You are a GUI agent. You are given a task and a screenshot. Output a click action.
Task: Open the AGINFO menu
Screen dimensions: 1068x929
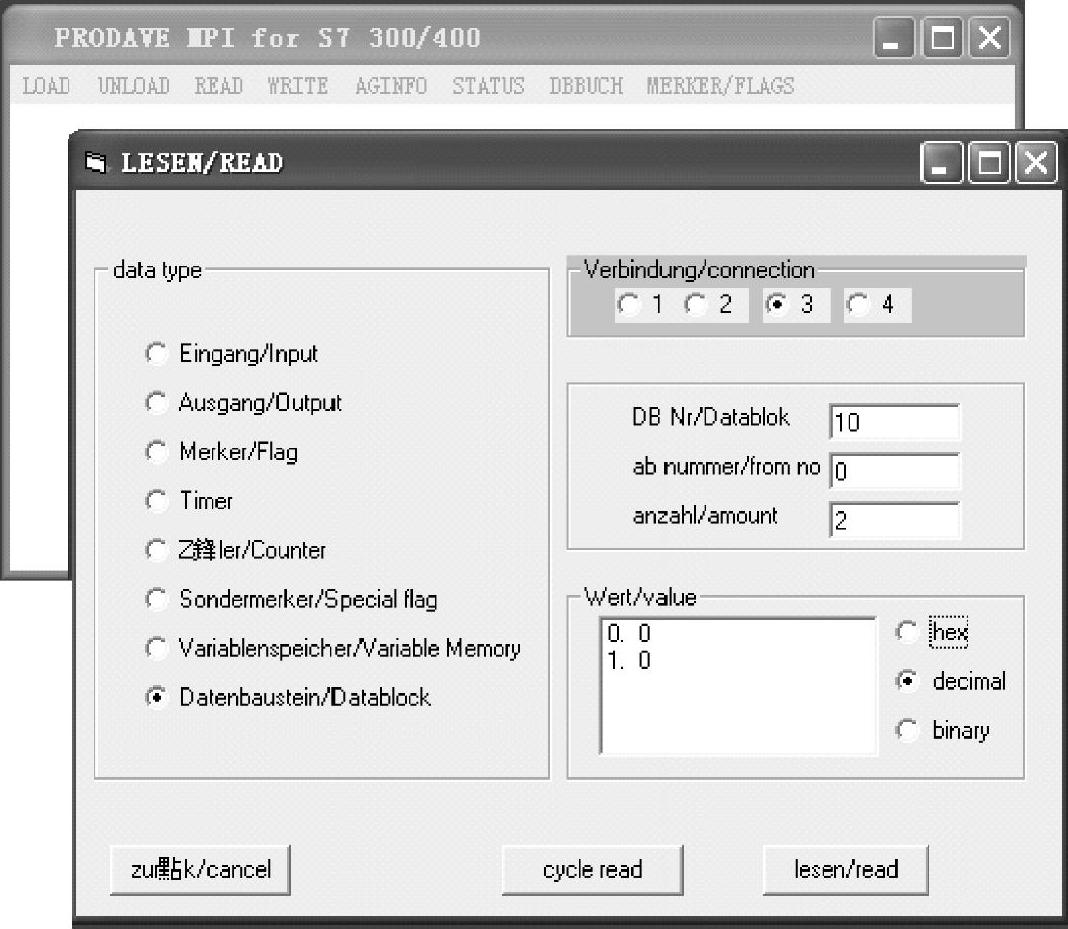click(391, 86)
